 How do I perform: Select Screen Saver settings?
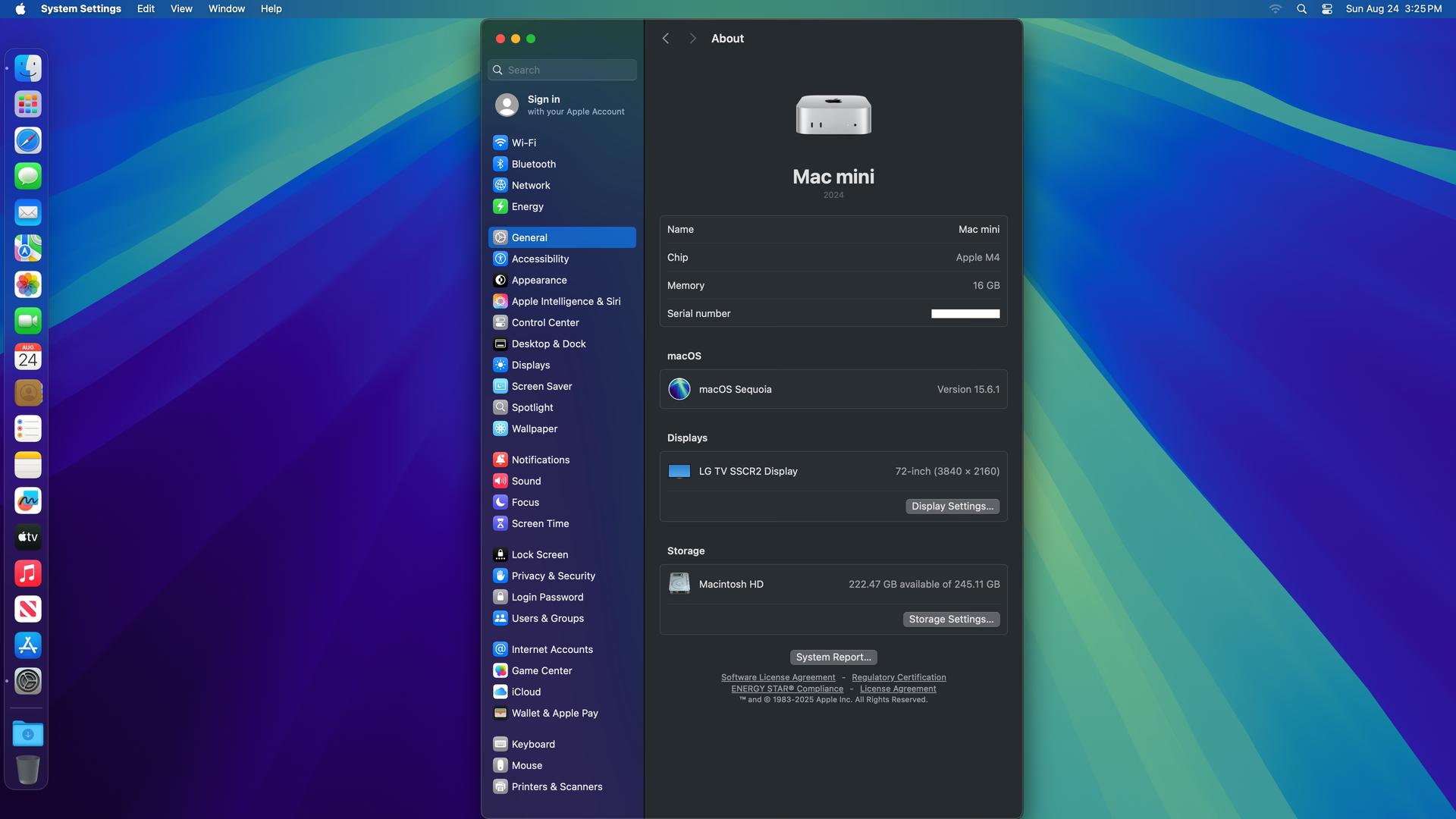[x=562, y=386]
